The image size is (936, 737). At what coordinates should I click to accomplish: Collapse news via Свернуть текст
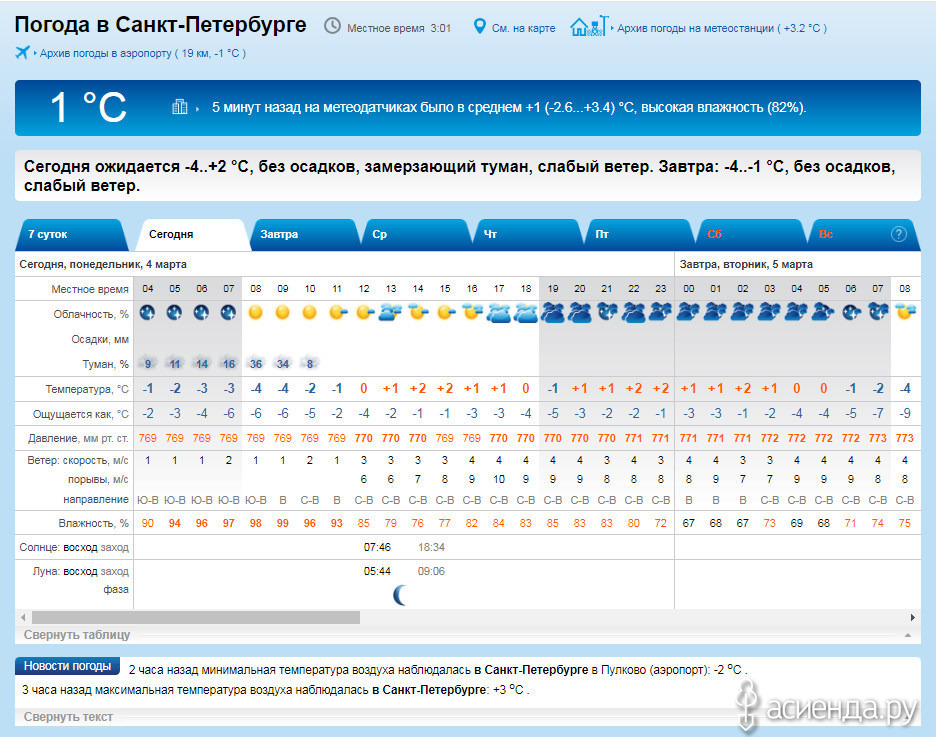point(68,717)
